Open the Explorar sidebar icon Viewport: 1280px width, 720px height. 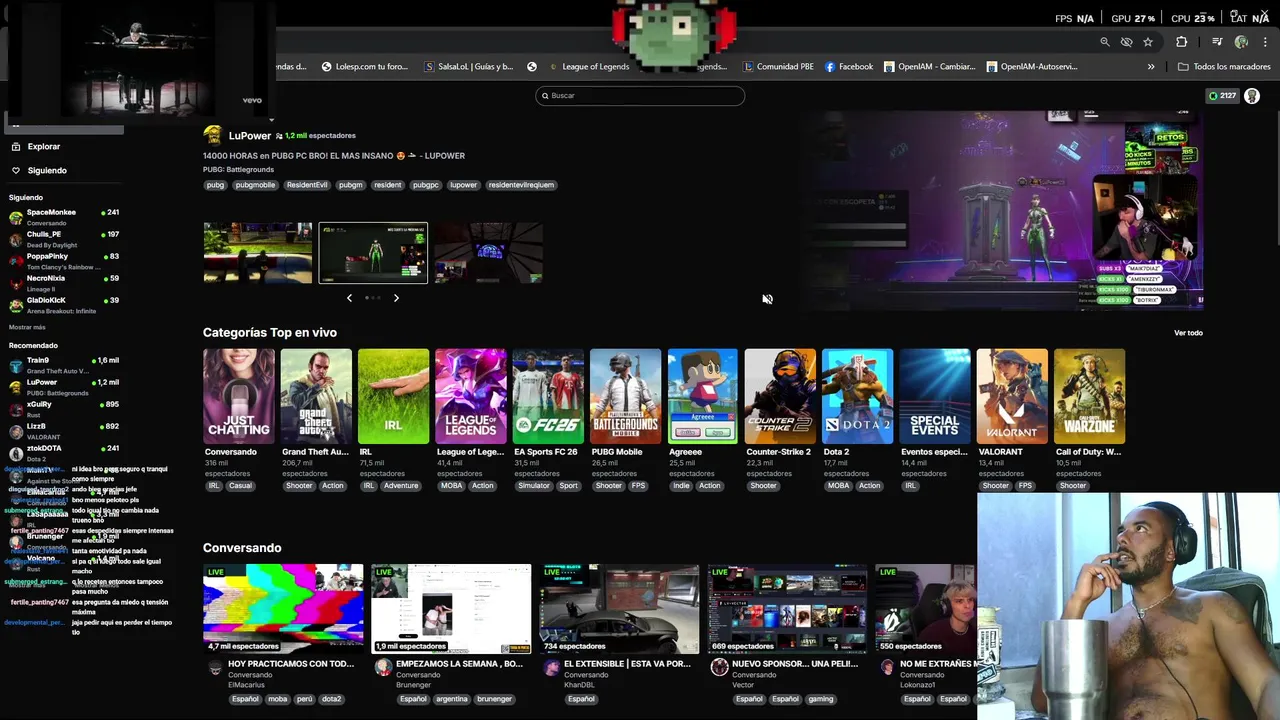[16, 146]
